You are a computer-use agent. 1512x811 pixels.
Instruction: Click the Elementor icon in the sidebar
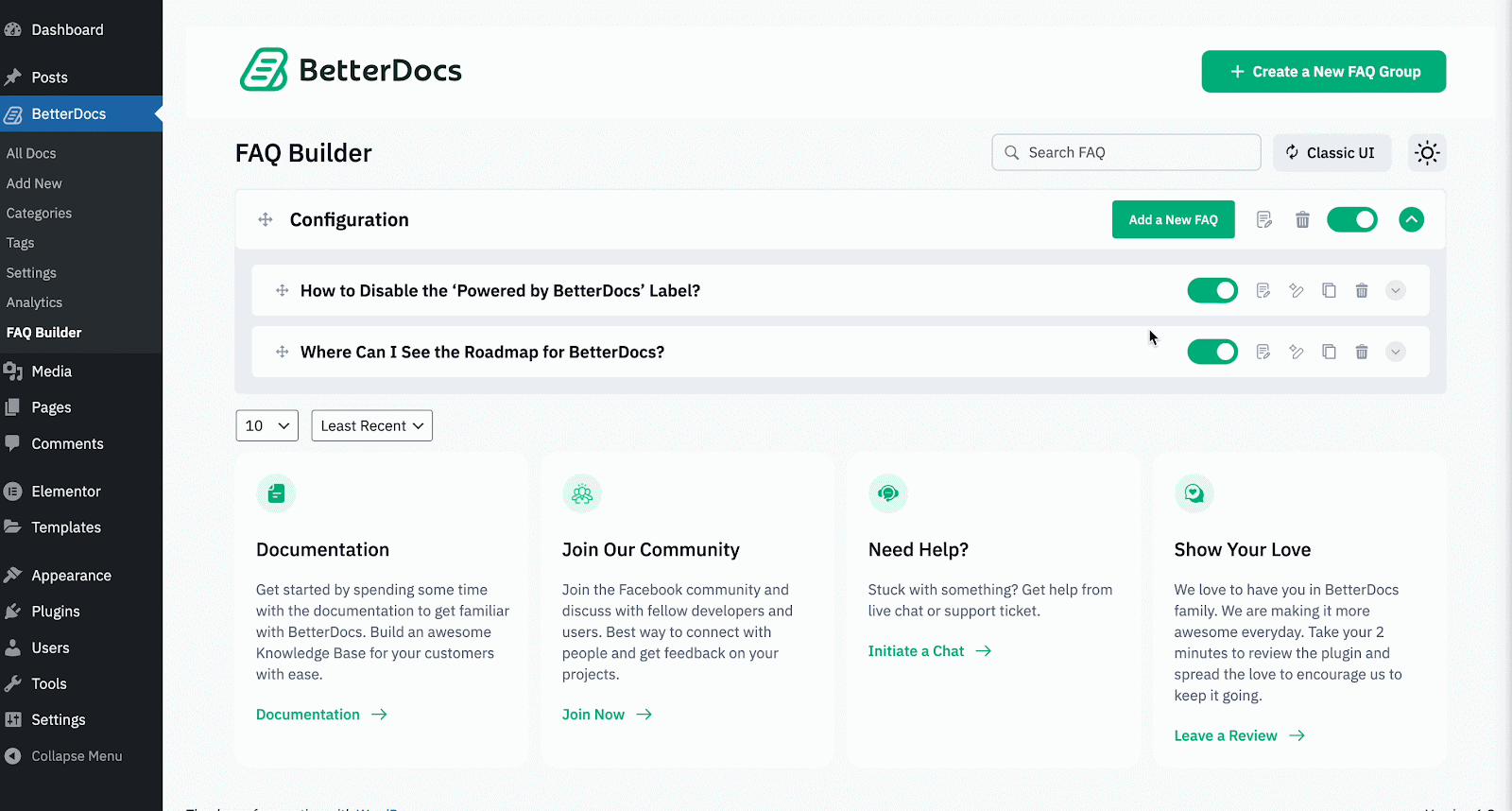(12, 492)
